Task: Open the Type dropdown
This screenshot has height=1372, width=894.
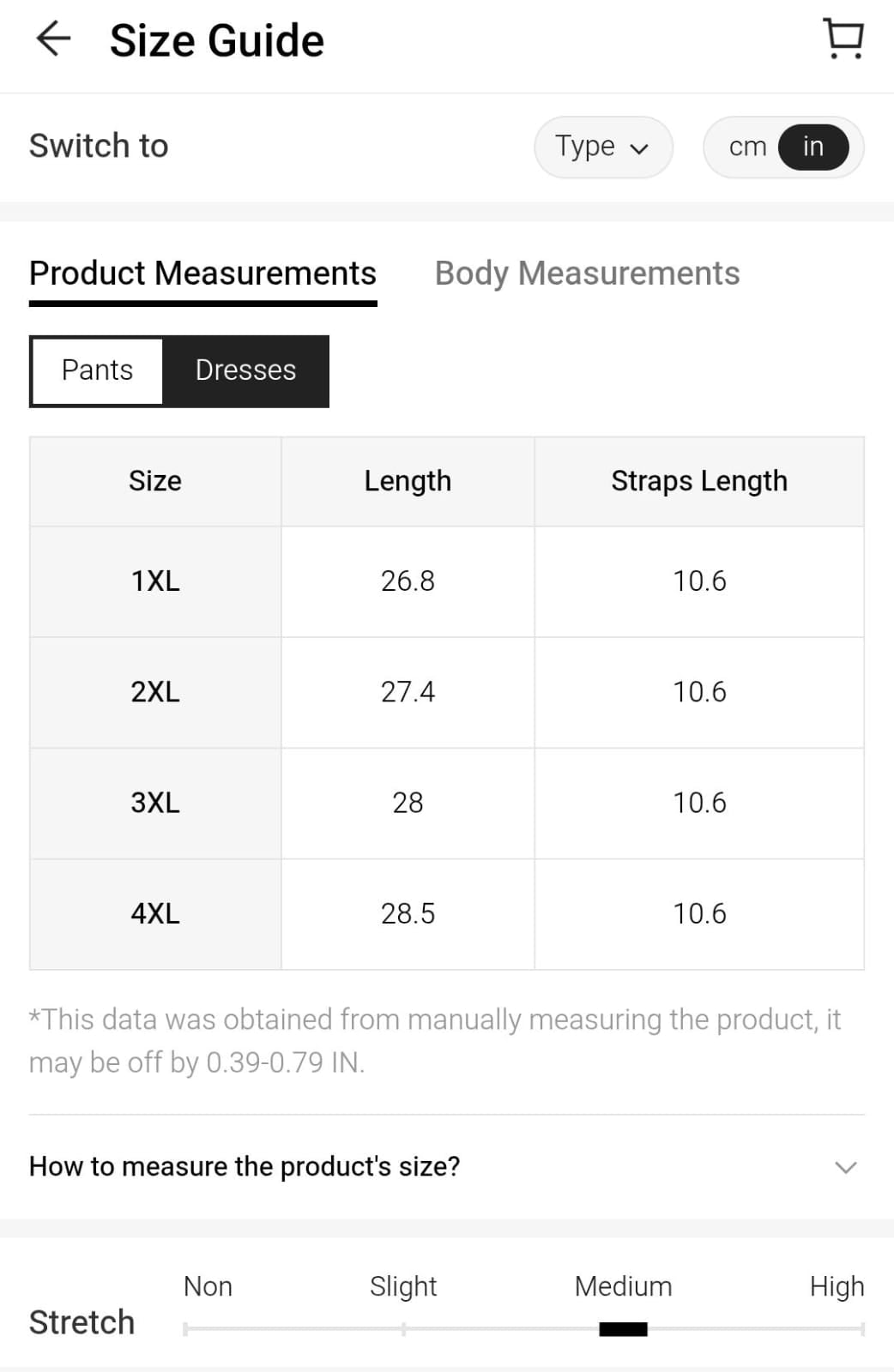Action: [602, 147]
